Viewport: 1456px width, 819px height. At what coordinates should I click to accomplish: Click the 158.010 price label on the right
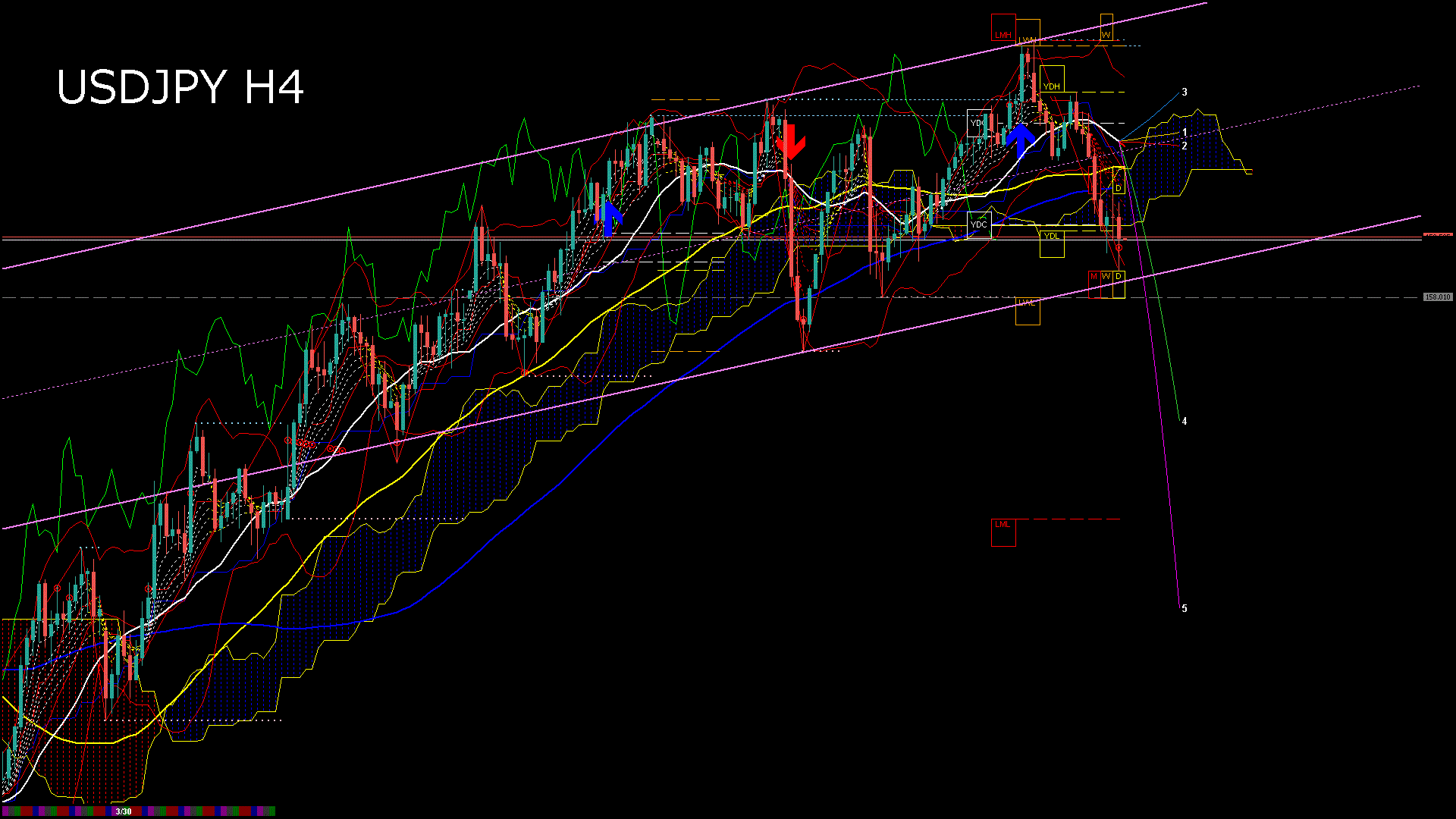coord(1438,297)
